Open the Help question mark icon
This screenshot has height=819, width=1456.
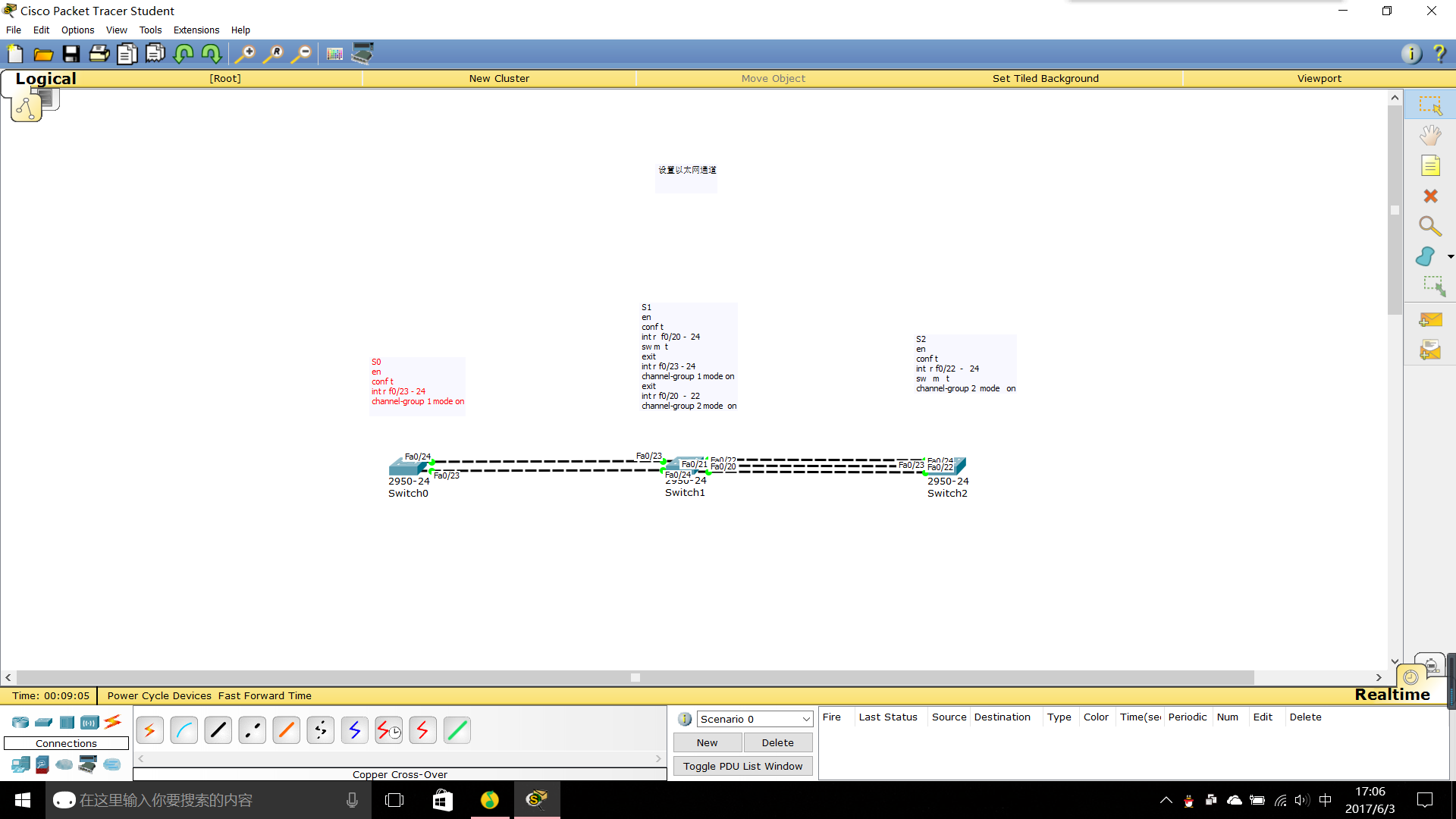coord(1439,54)
